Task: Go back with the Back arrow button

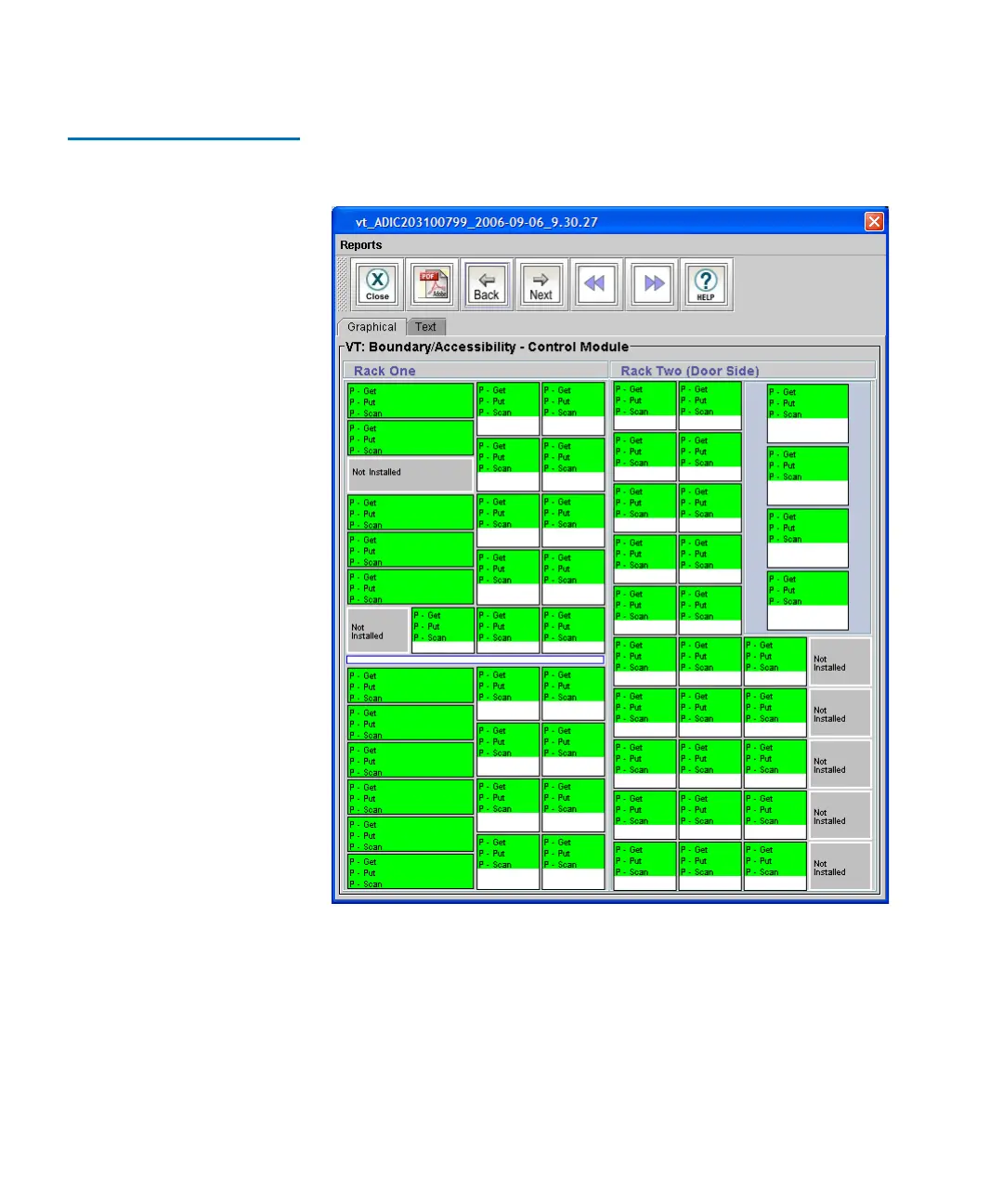Action: pyautogui.click(x=488, y=284)
